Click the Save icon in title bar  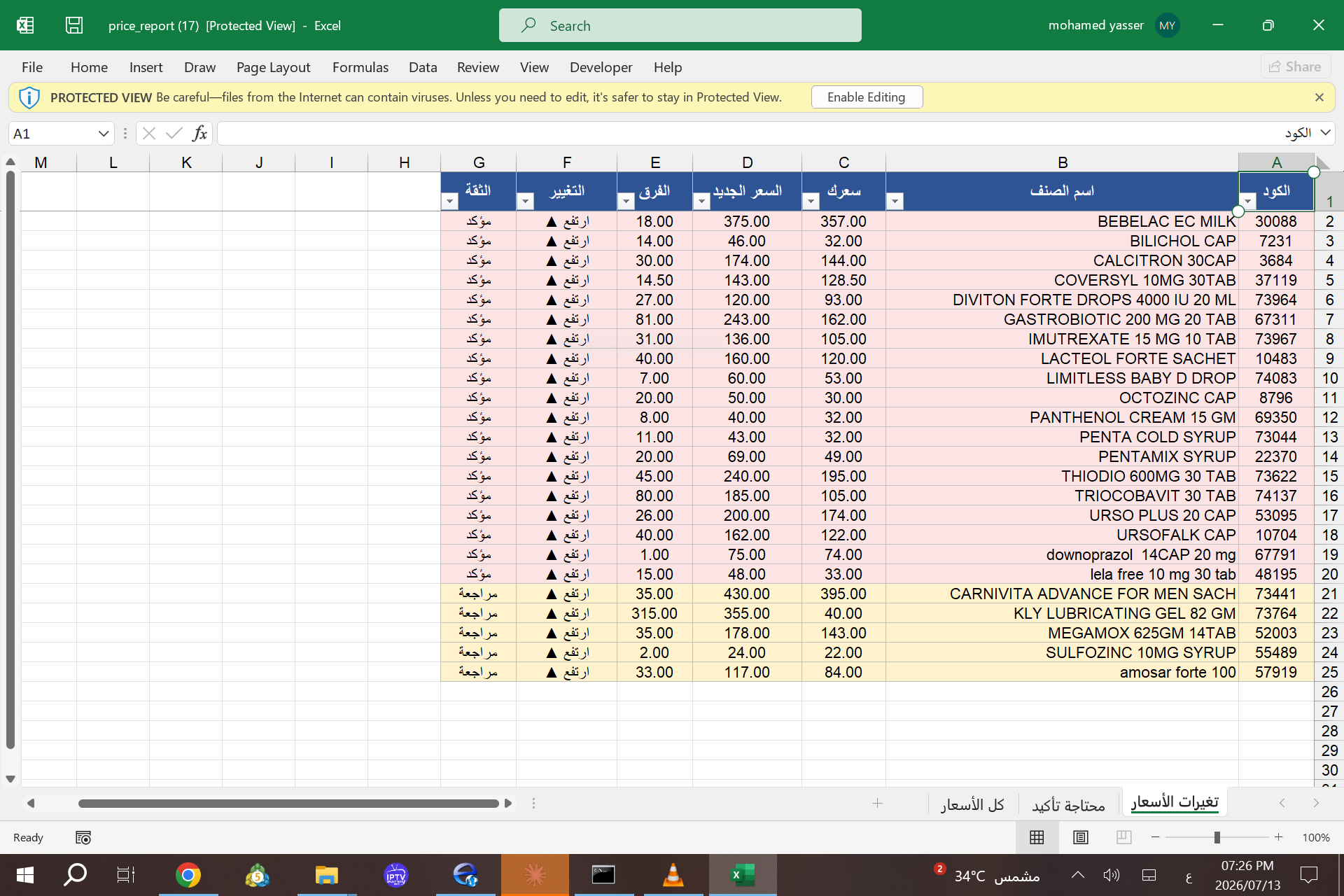(74, 25)
